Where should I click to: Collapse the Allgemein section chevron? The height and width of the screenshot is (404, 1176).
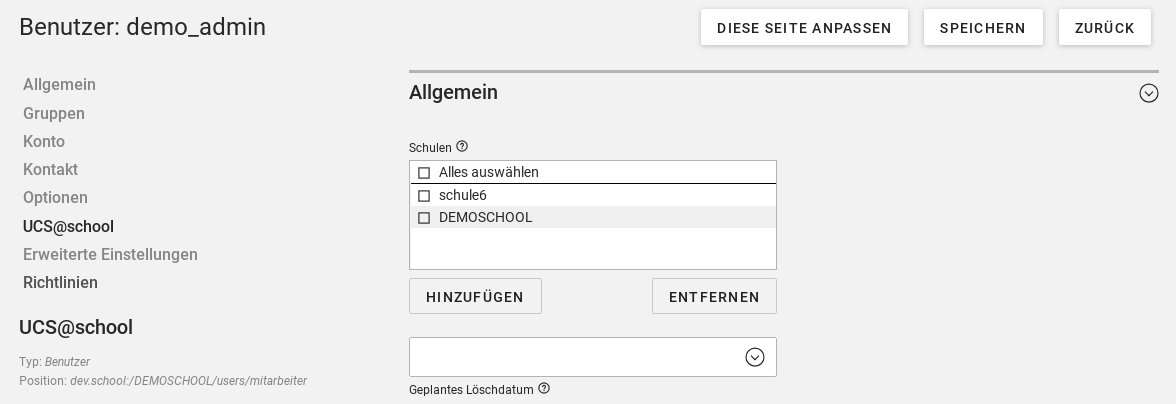click(x=1148, y=93)
